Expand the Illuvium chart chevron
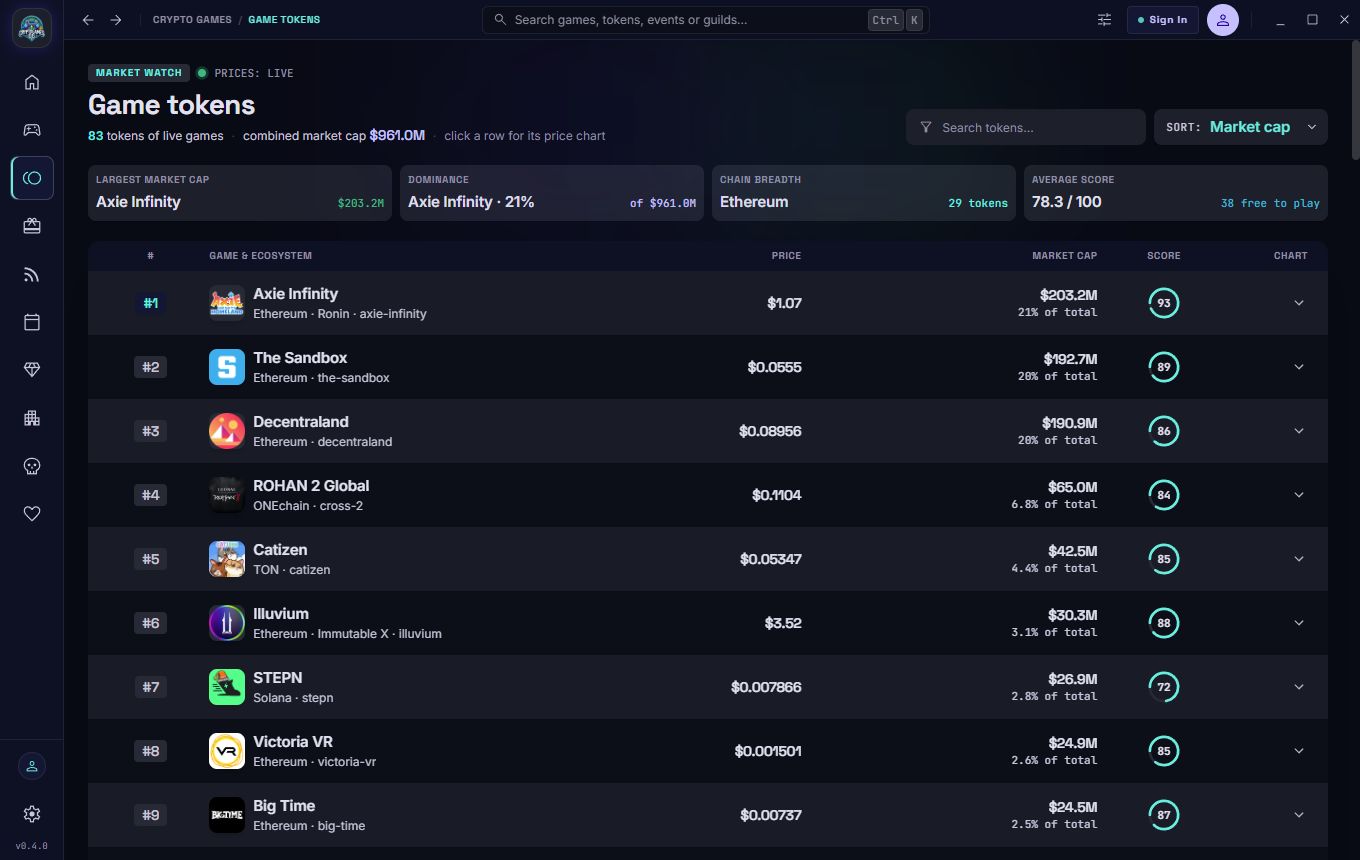Screen dimensions: 1360x860 (1299, 623)
